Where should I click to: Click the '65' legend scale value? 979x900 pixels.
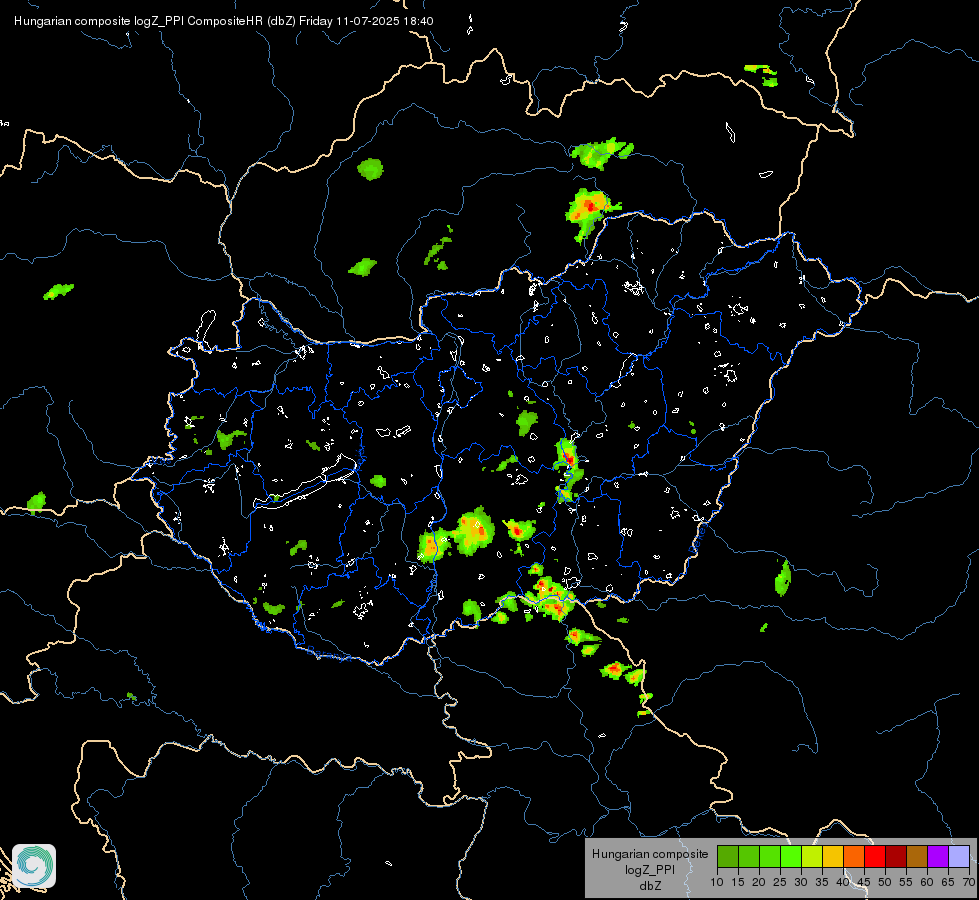click(x=948, y=882)
